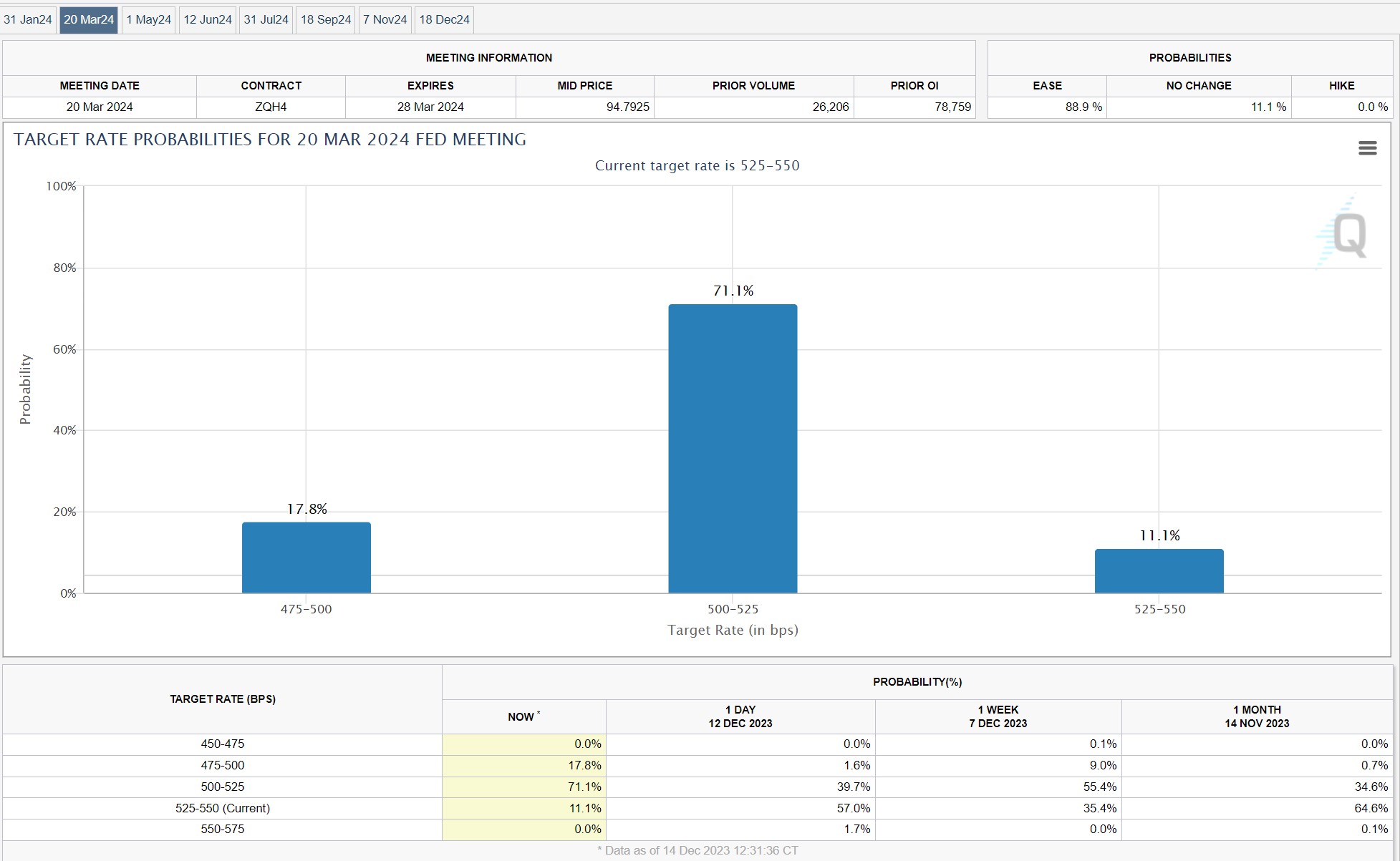Image resolution: width=1400 pixels, height=861 pixels.
Task: Go to the 7 Nov24 tab
Action: (385, 20)
